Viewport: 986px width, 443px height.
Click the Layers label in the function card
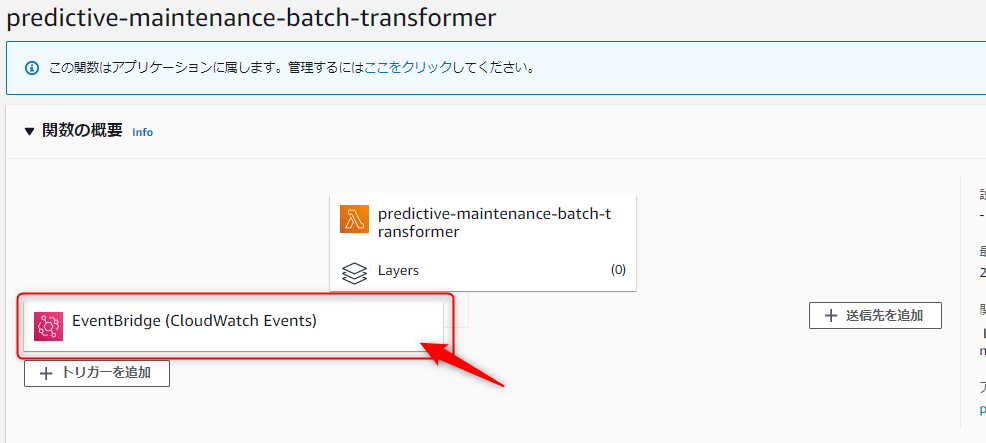pos(398,270)
